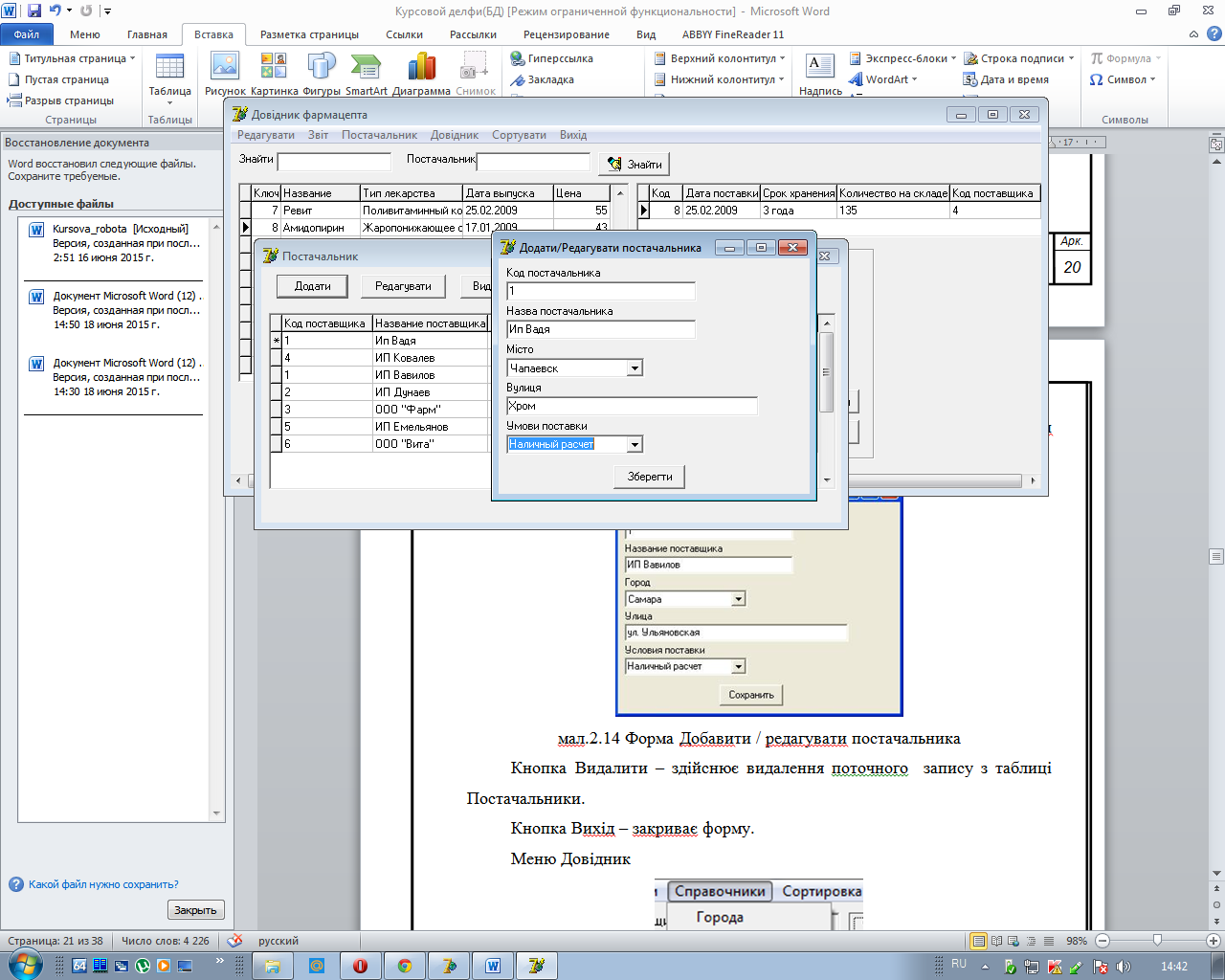Screen dimensions: 1225x980
Task: Click the Знайти search text field
Action: (x=334, y=163)
